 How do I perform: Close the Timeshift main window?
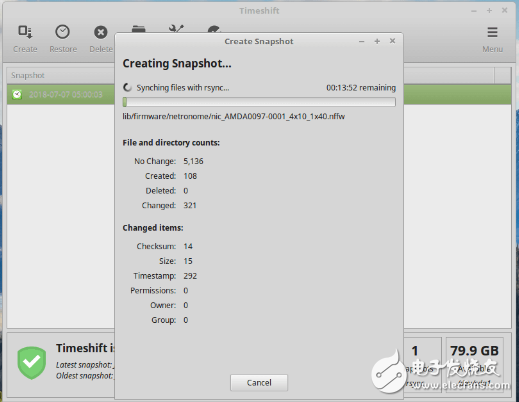[505, 10]
